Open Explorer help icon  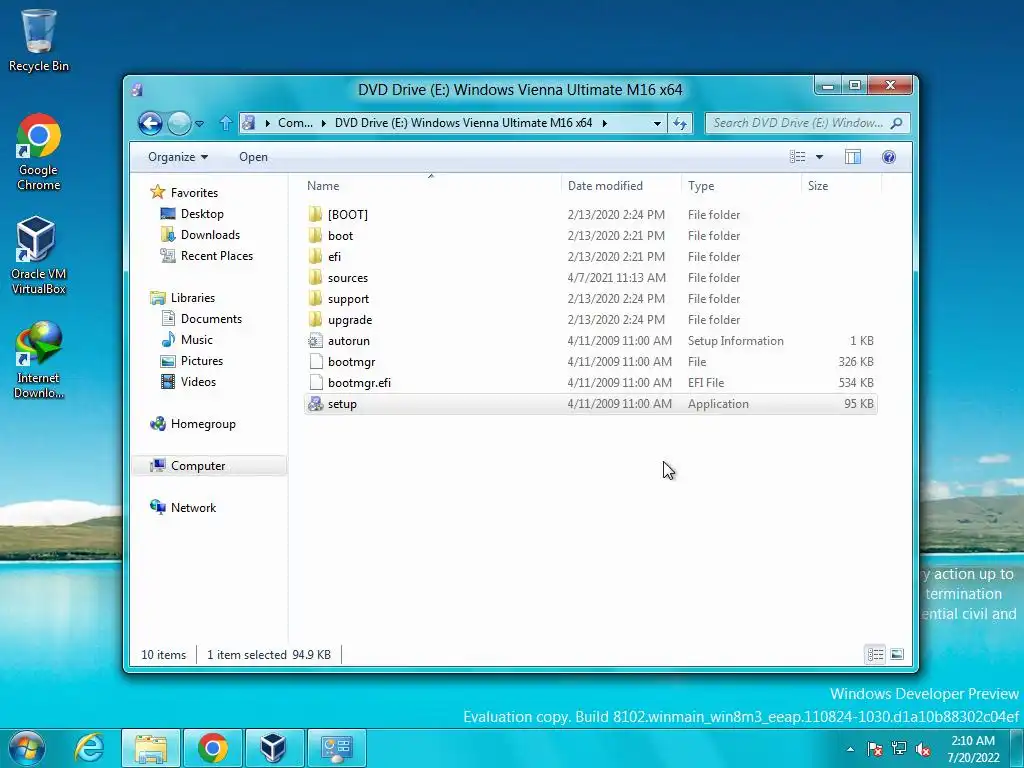point(889,157)
